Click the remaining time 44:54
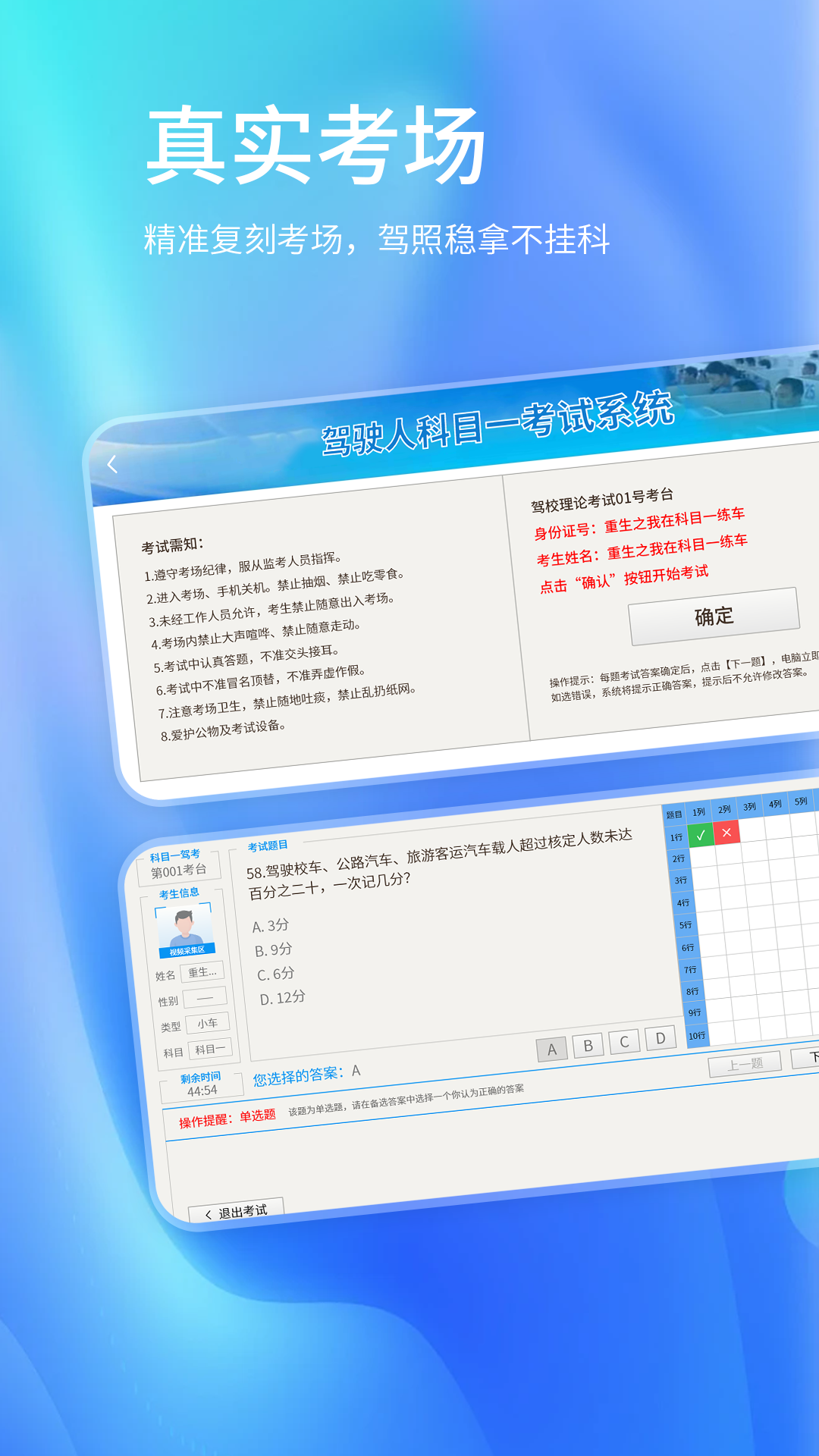Screen dimensions: 819x1456 pos(202,1091)
